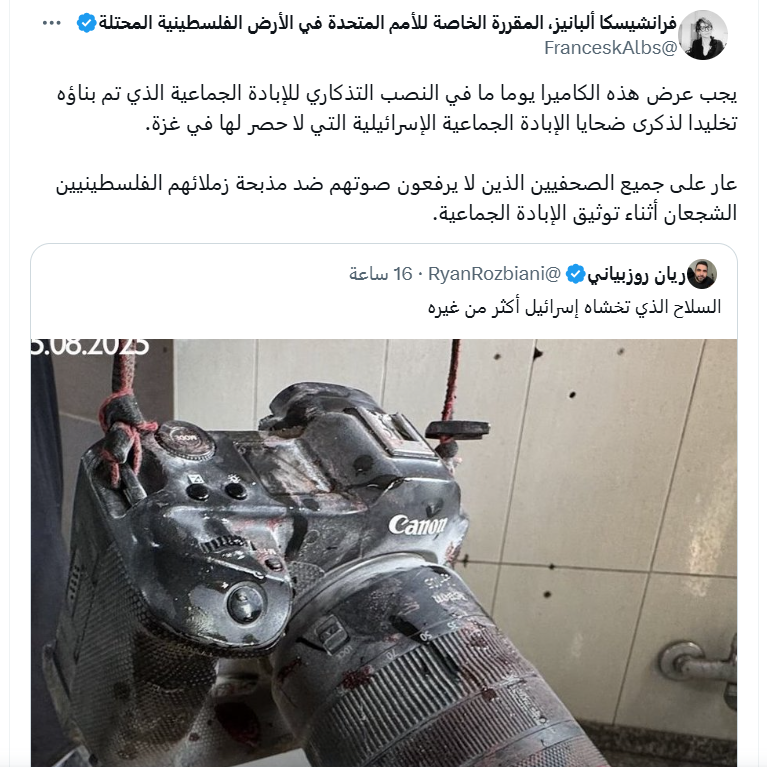Click the verified badge beside ريان روزبياني
This screenshot has width=767, height=767.
tap(575, 274)
